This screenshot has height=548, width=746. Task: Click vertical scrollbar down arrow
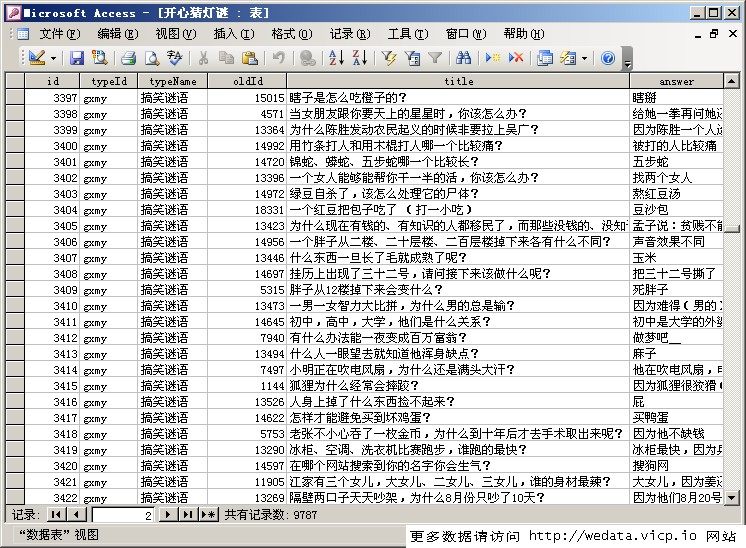pyautogui.click(x=732, y=498)
